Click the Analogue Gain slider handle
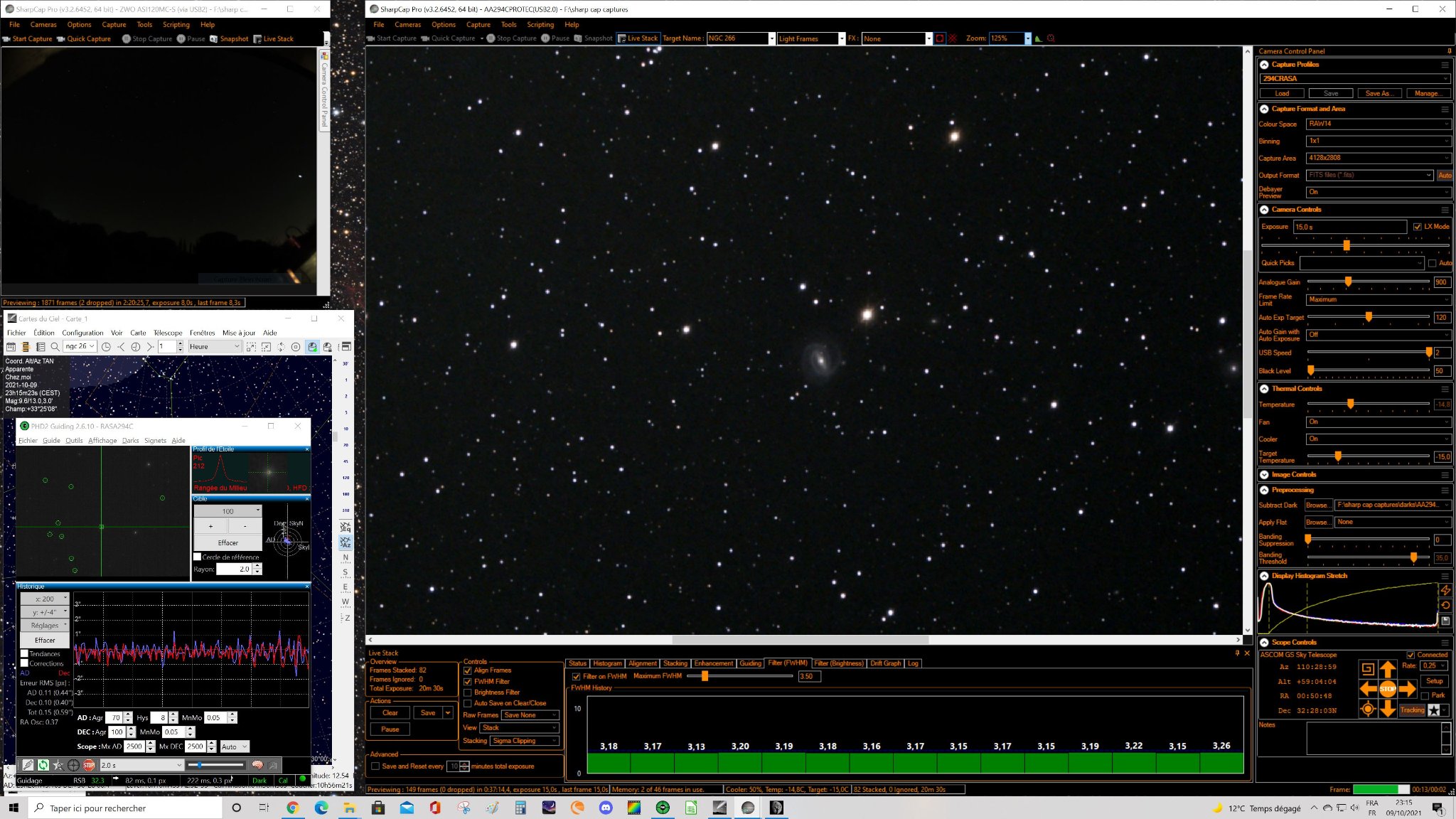 (x=1348, y=282)
